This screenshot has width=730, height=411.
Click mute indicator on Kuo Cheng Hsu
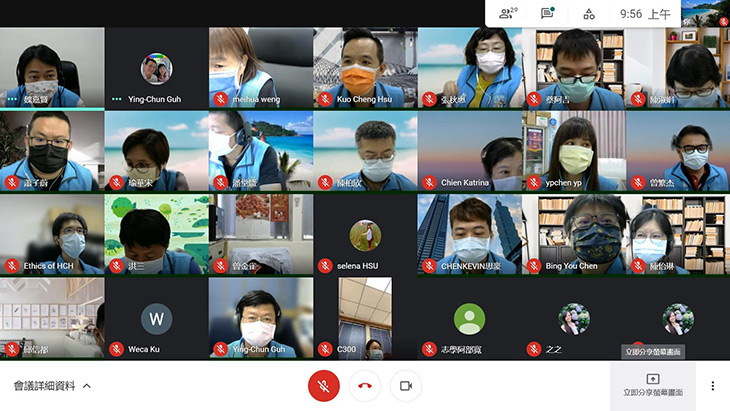(x=324, y=99)
